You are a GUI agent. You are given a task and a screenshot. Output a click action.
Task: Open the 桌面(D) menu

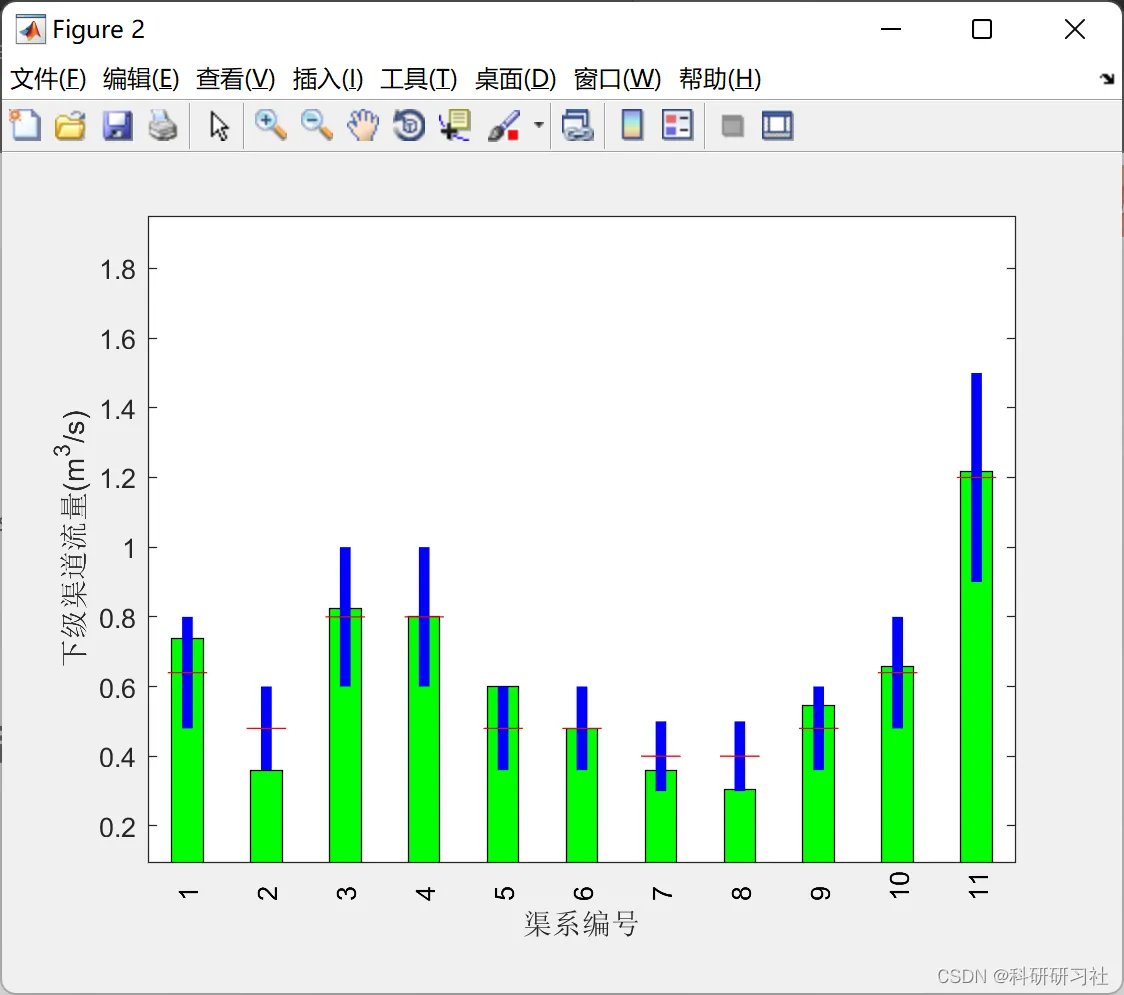point(515,79)
